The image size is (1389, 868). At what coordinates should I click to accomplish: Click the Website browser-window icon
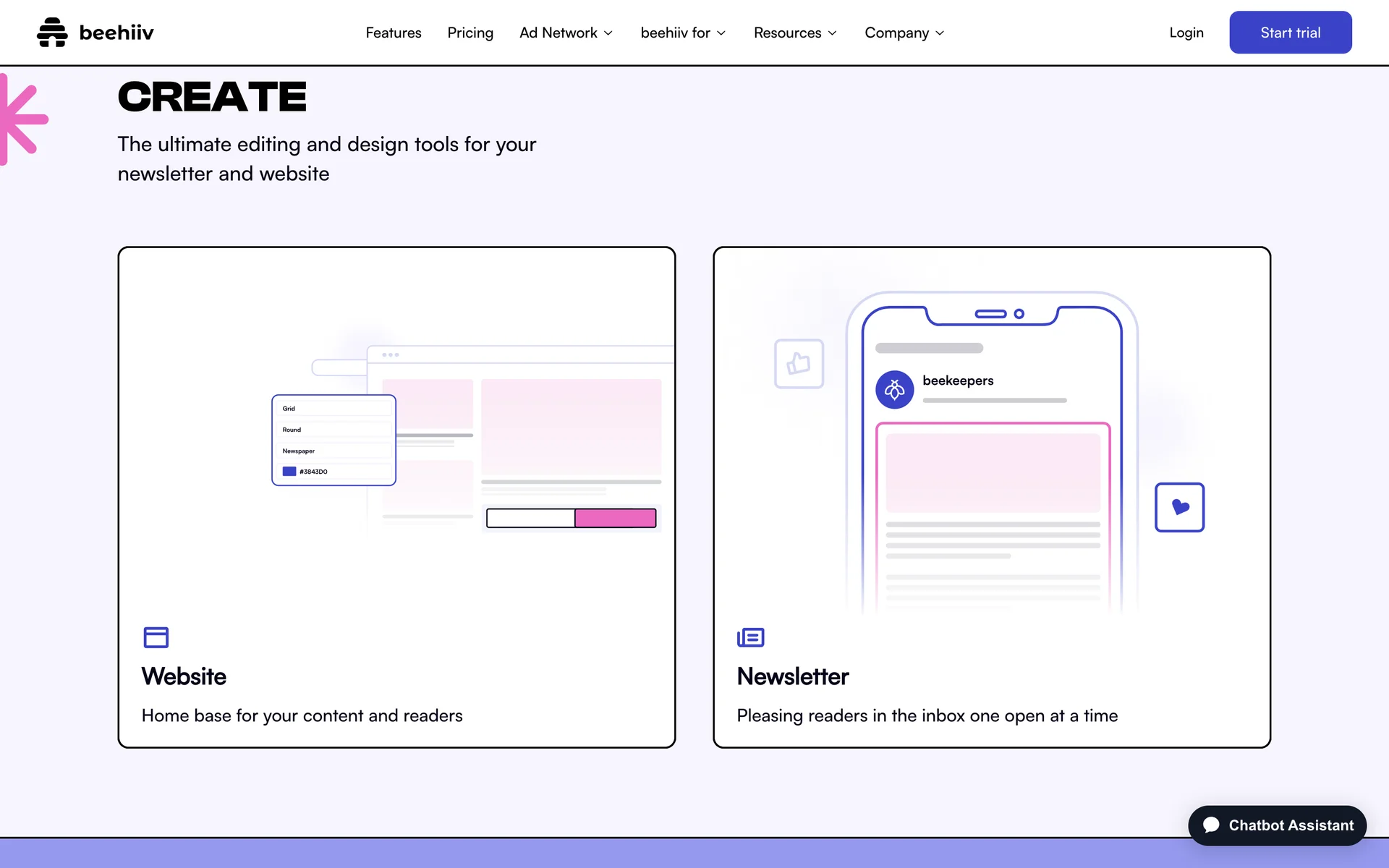(156, 637)
